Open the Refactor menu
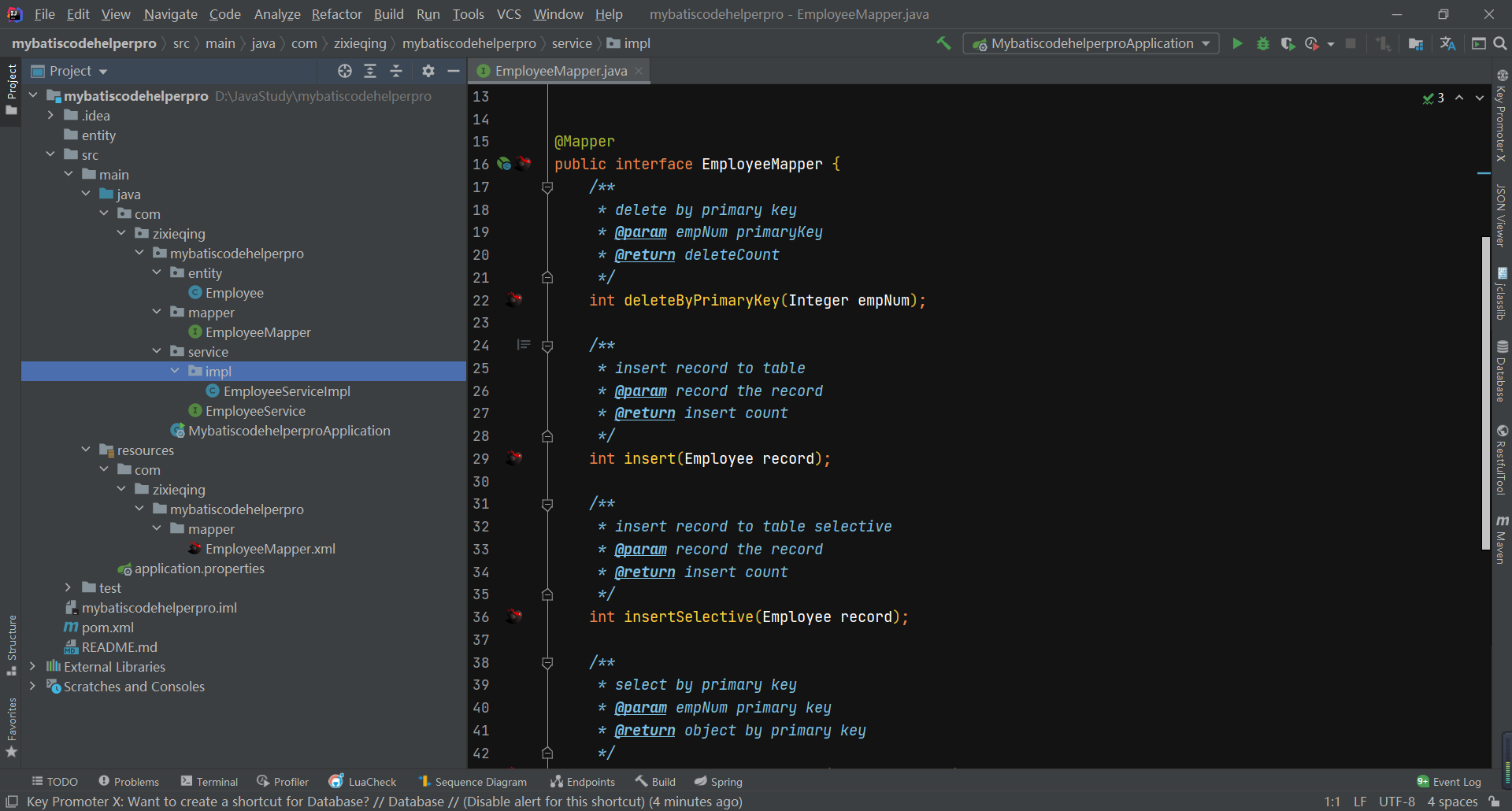The width and height of the screenshot is (1512, 811). point(336,14)
